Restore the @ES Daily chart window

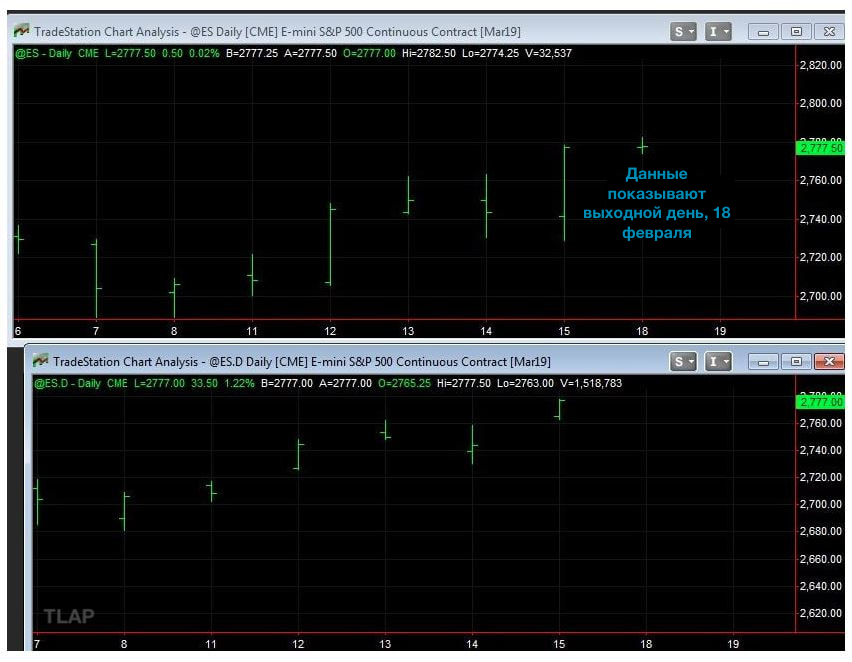tap(796, 32)
